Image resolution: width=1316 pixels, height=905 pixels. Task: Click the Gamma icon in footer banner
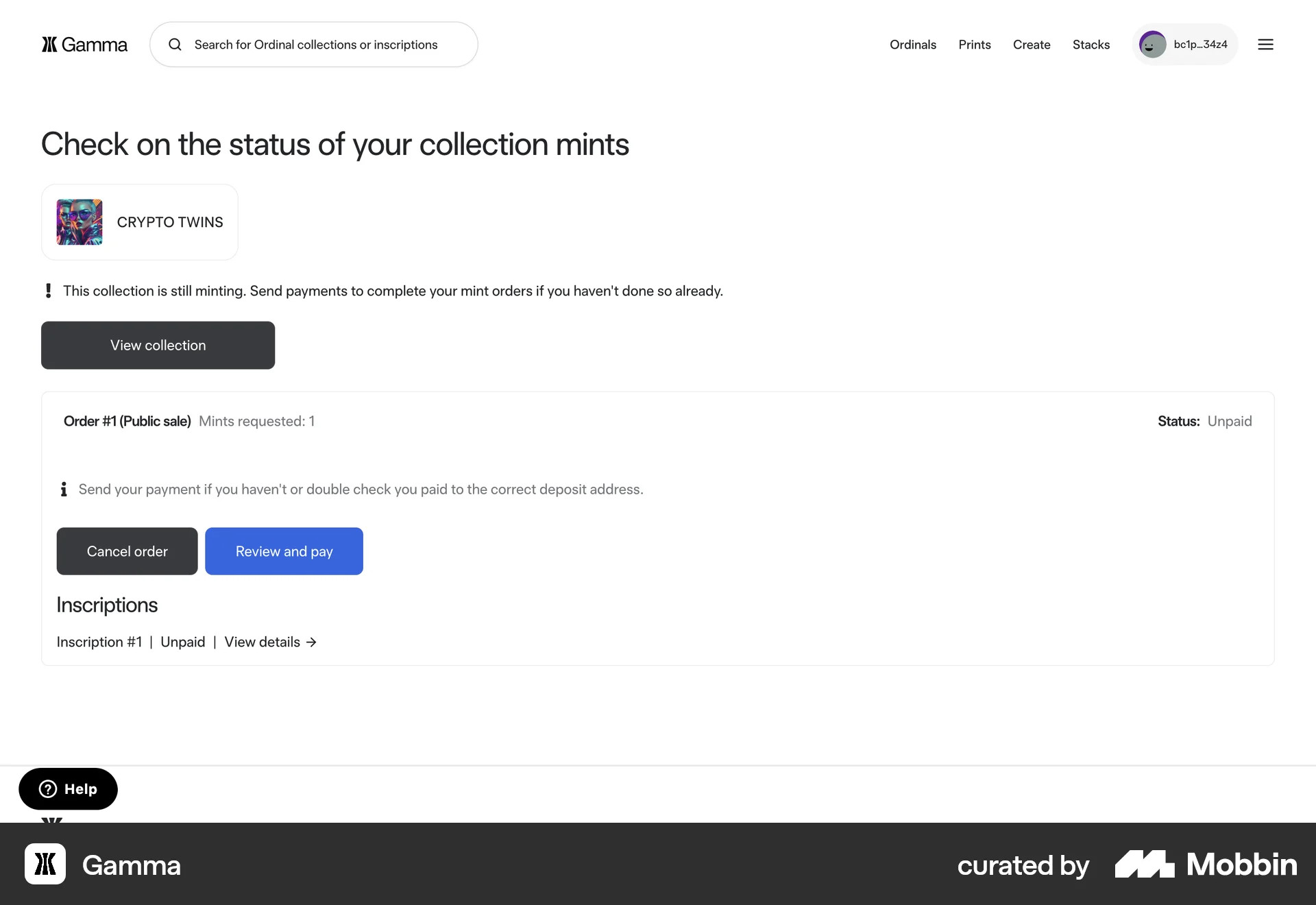point(45,864)
